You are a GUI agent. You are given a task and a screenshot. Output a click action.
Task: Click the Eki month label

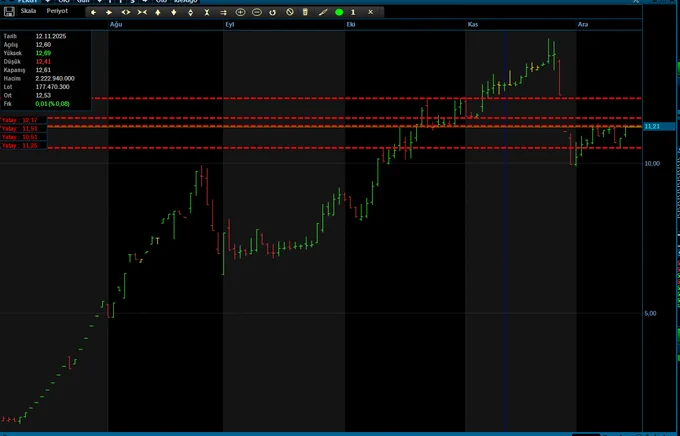pyautogui.click(x=351, y=24)
